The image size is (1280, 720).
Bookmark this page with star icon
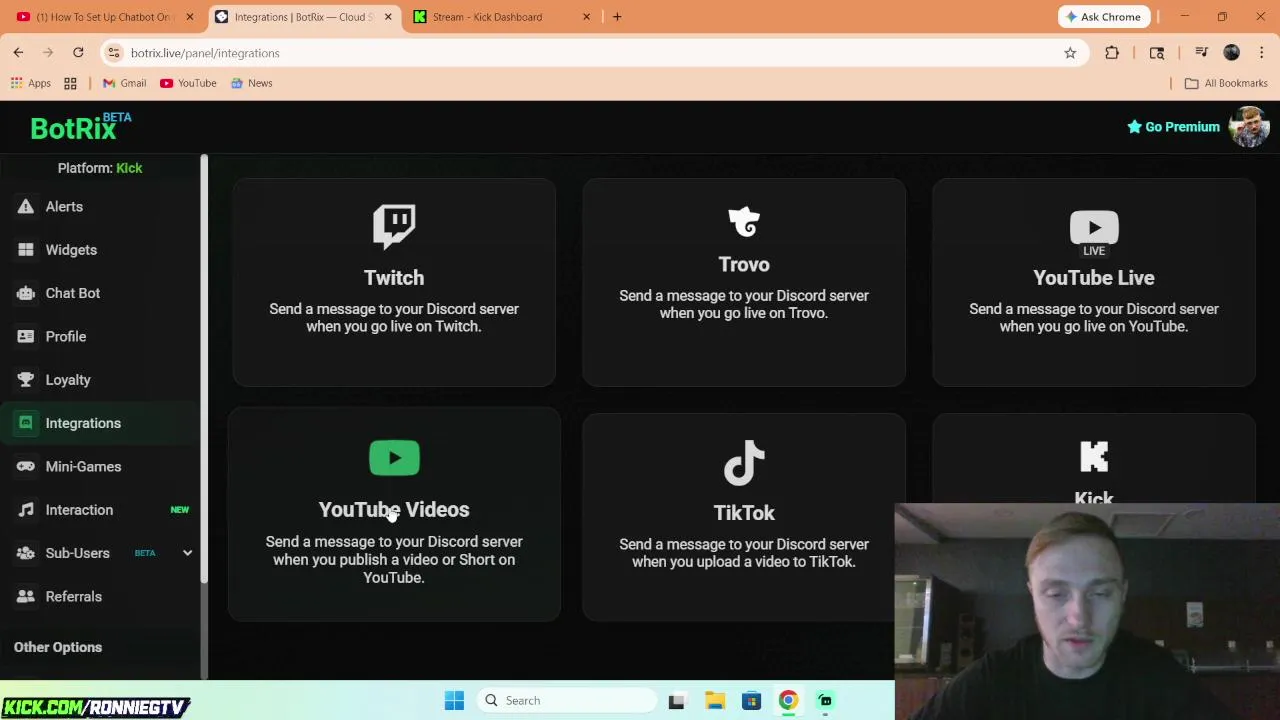pyautogui.click(x=1070, y=53)
